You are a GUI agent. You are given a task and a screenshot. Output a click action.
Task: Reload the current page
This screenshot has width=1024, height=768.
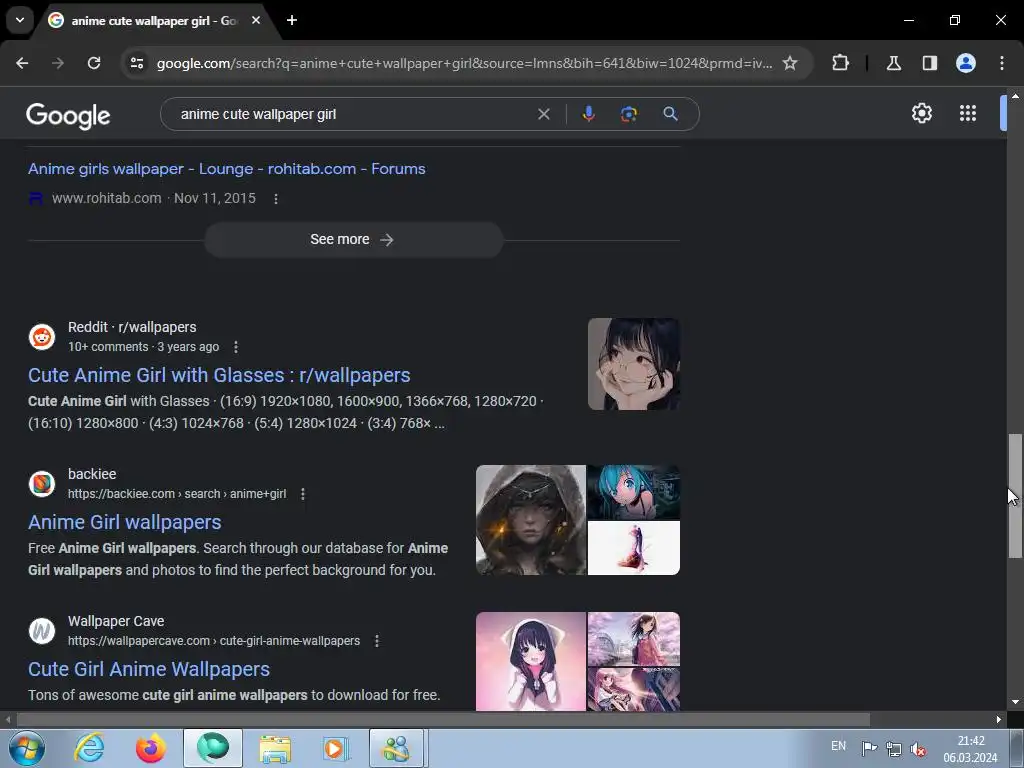pos(94,63)
